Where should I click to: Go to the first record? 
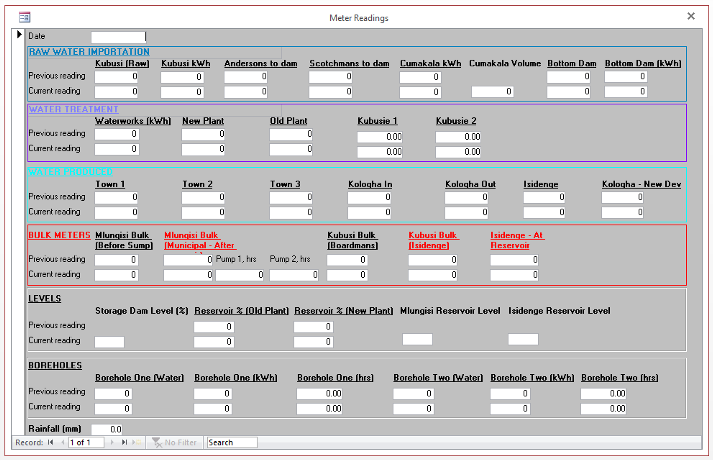click(51, 442)
